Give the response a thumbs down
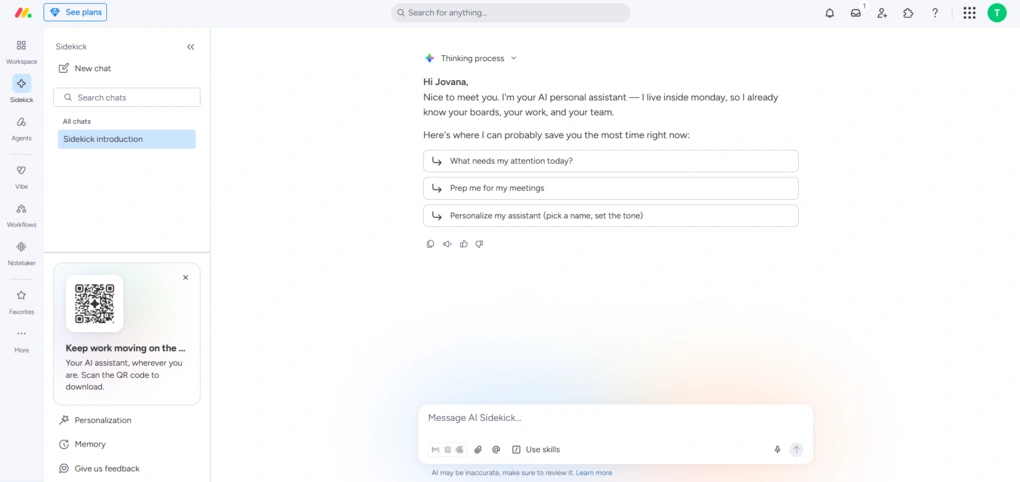This screenshot has width=1020, height=482. 479,244
